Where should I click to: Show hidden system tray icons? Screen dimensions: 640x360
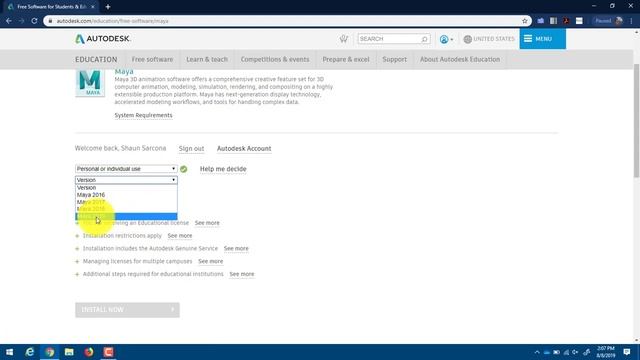point(537,352)
